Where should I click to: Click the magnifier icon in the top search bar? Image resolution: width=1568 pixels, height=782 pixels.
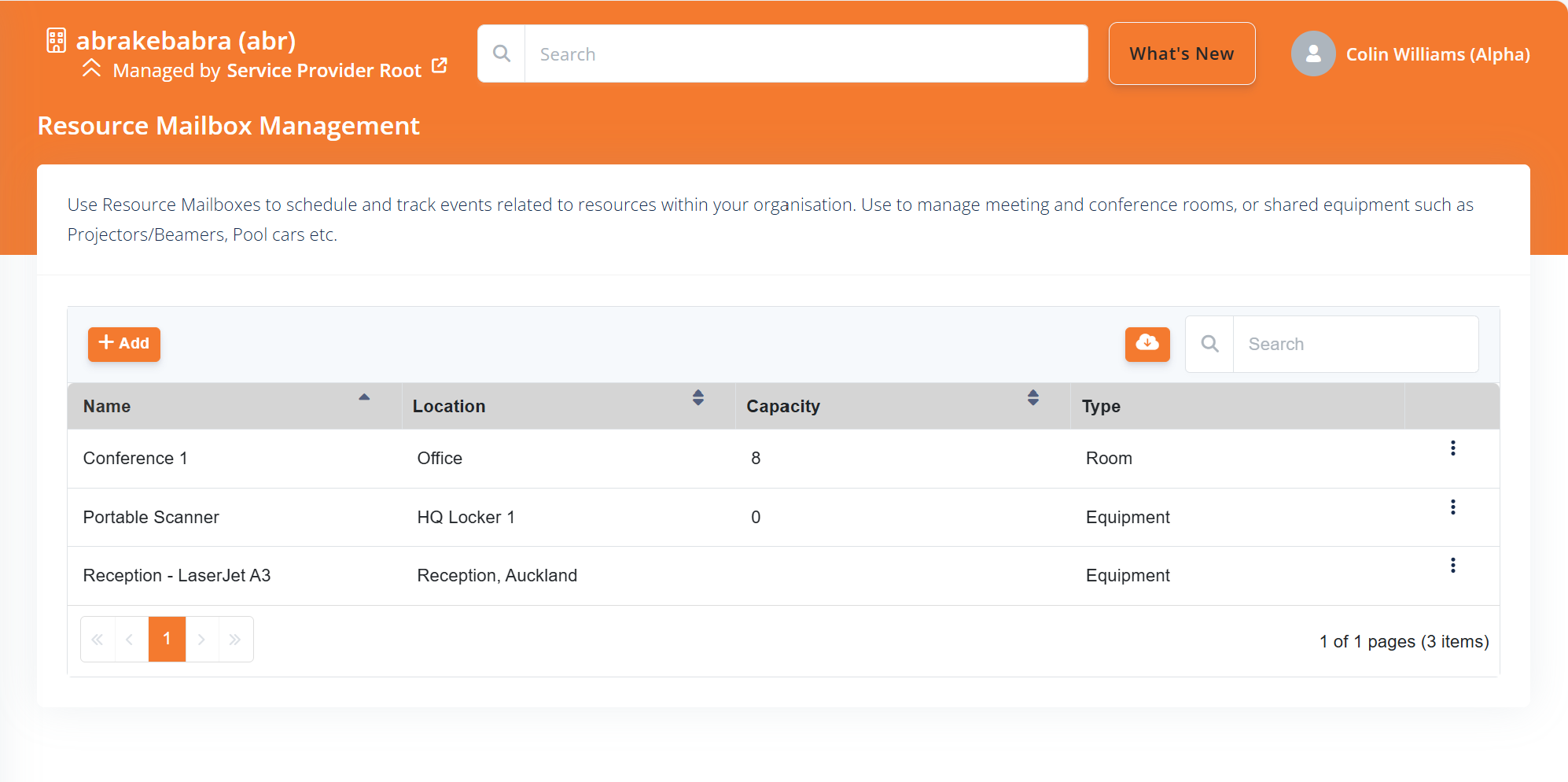coord(502,53)
